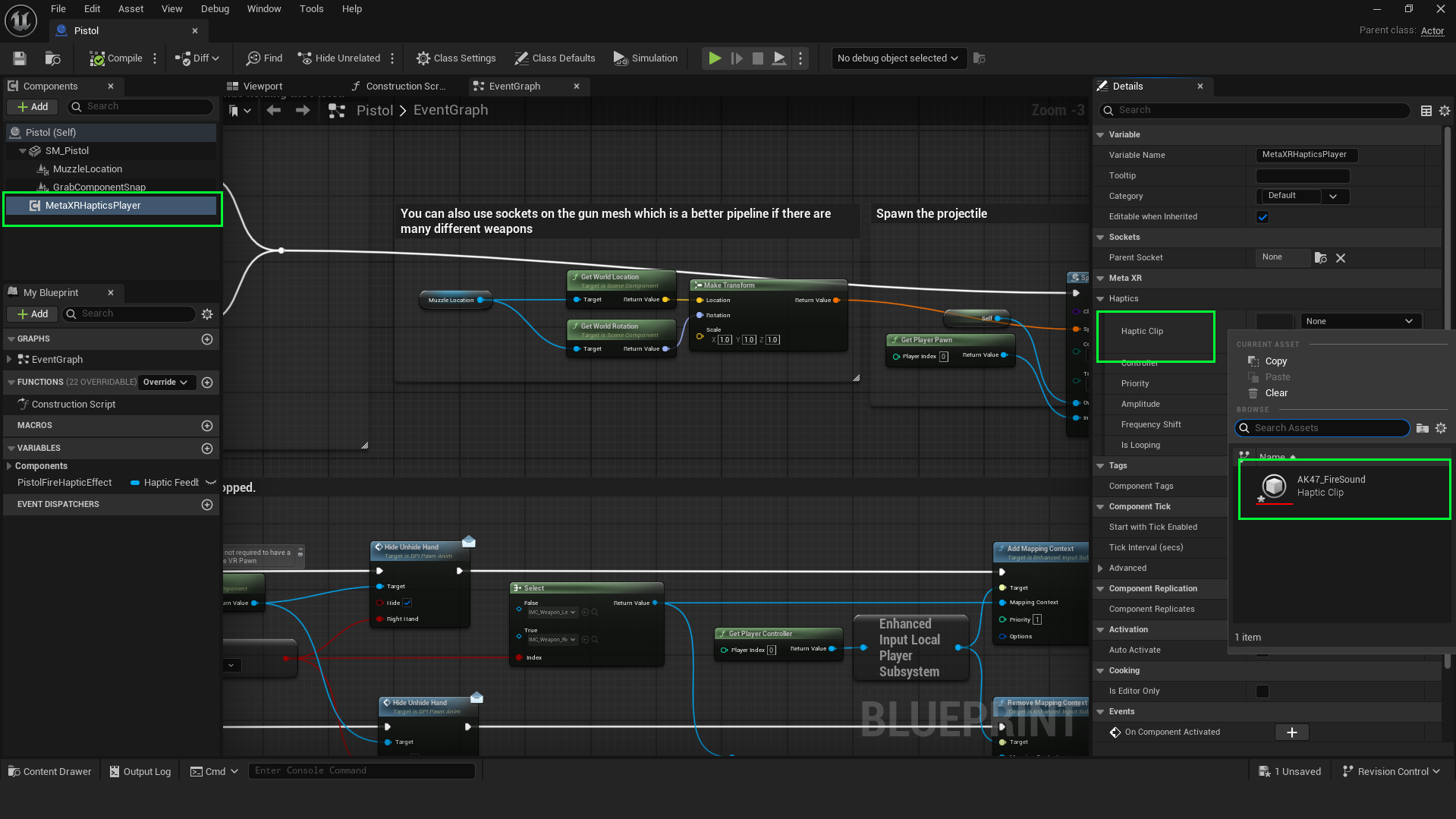The height and width of the screenshot is (819, 1456).
Task: Open Class Defaults
Action: pyautogui.click(x=555, y=58)
